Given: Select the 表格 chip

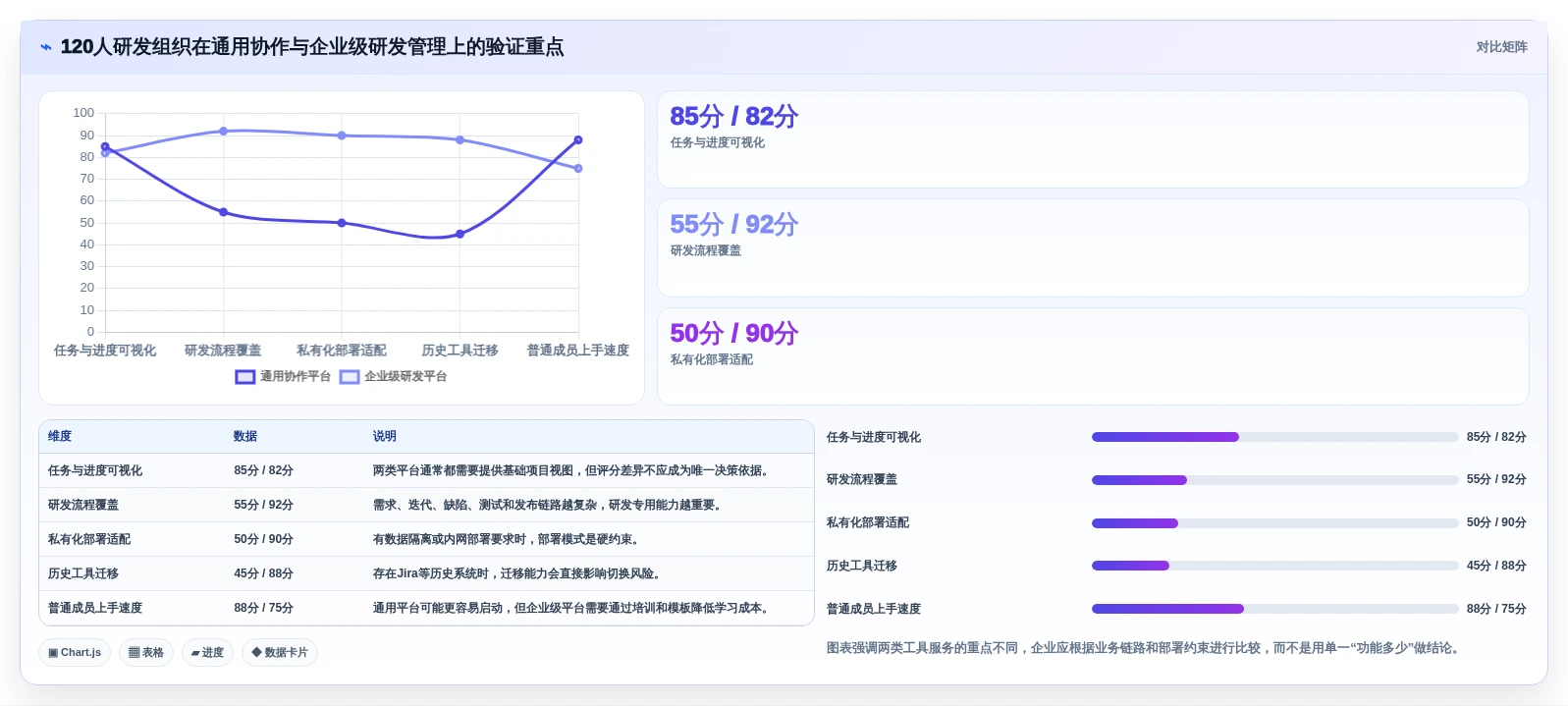Looking at the screenshot, I should [x=146, y=653].
